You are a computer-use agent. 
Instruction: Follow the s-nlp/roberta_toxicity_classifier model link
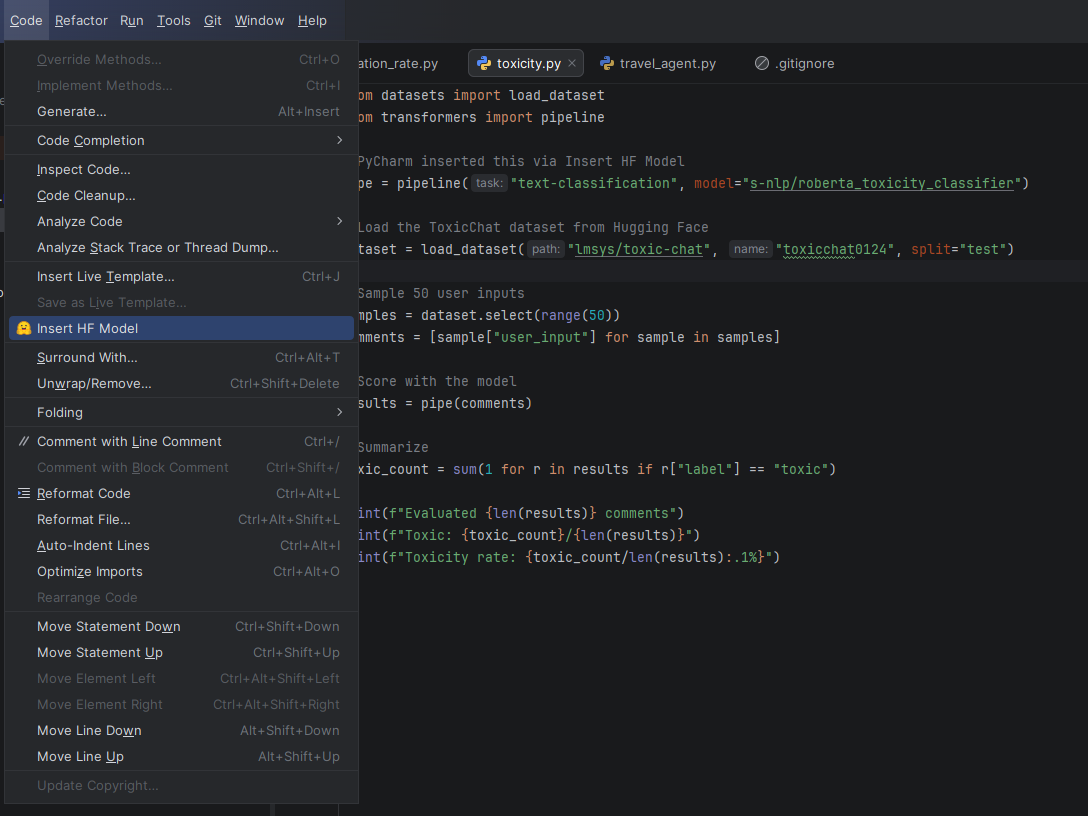882,183
